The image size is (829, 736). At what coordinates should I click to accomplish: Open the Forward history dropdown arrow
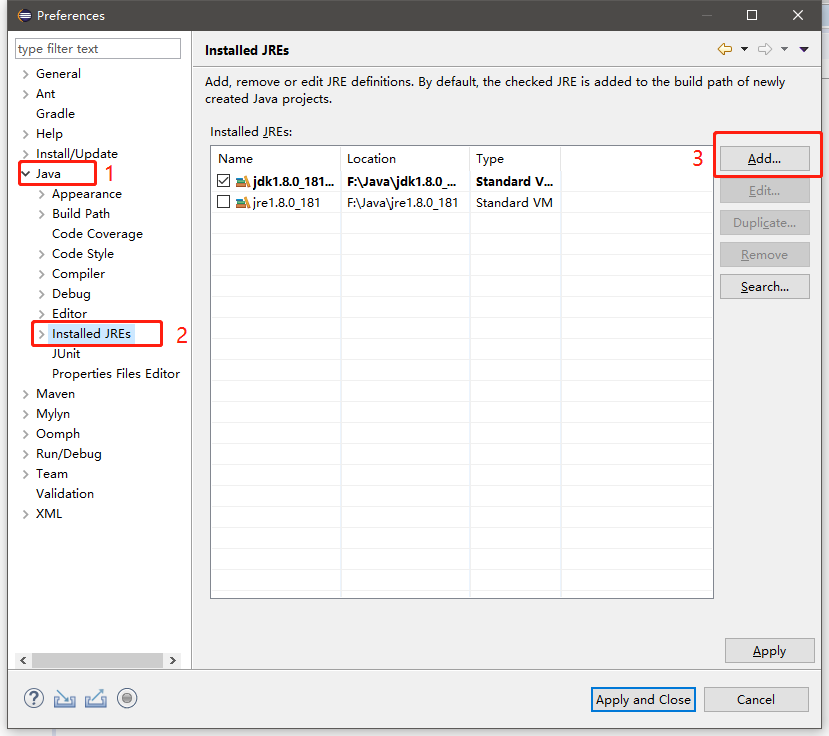[x=785, y=49]
